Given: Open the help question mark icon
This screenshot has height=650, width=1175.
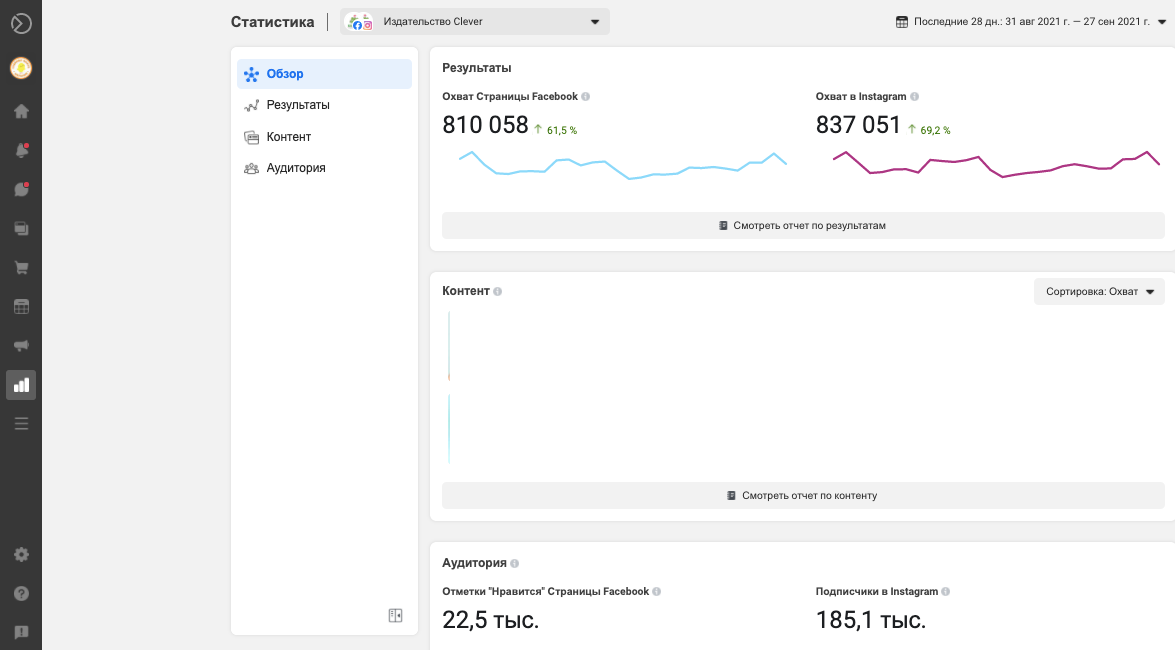Looking at the screenshot, I should 21,593.
